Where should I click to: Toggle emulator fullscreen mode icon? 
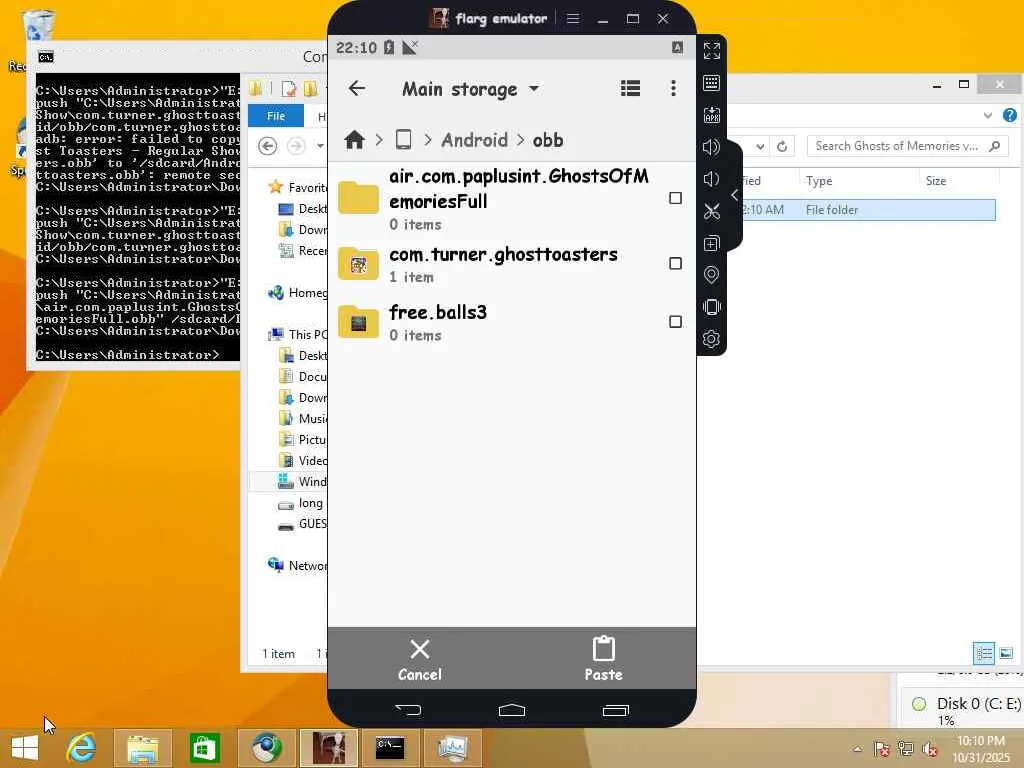712,51
